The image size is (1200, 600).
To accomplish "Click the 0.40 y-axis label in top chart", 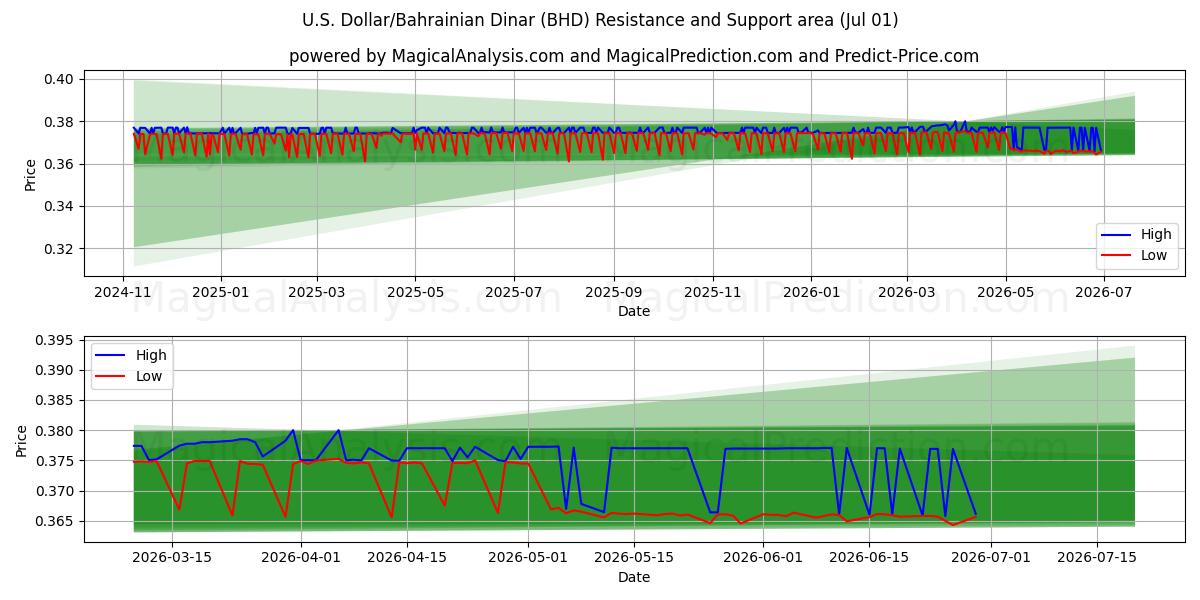I will click(60, 79).
